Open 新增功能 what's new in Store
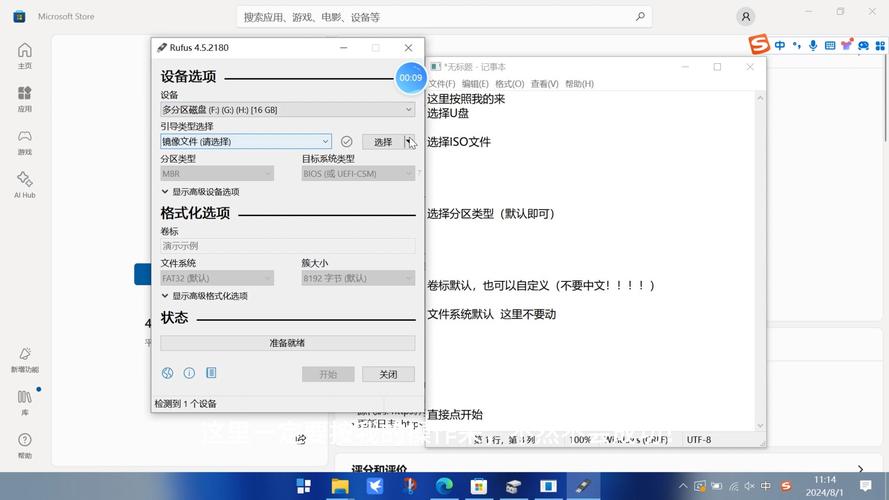 pos(24,359)
